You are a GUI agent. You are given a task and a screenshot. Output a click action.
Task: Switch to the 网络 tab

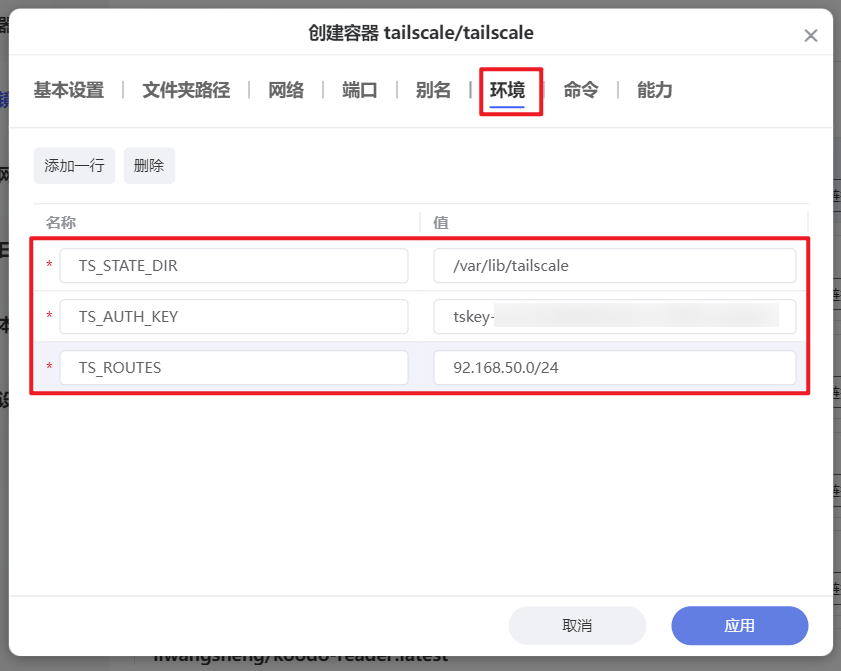(x=286, y=90)
